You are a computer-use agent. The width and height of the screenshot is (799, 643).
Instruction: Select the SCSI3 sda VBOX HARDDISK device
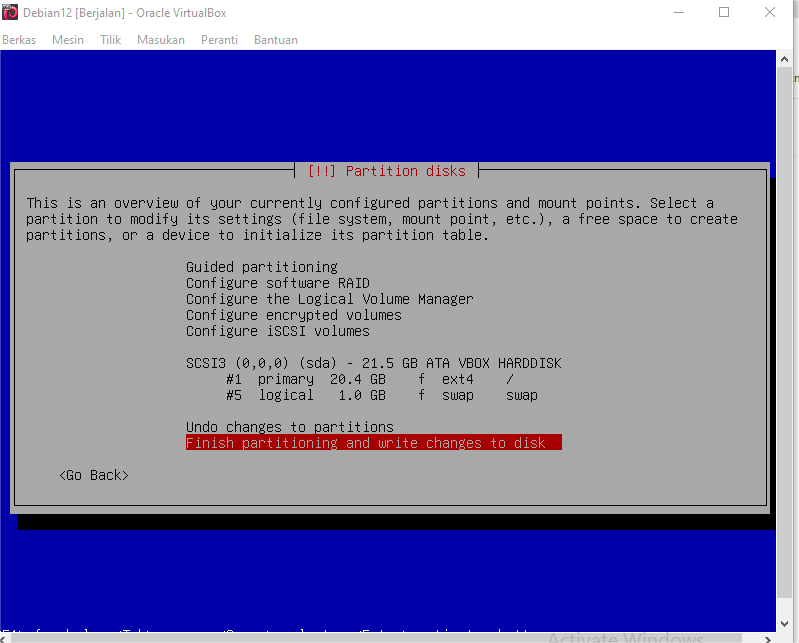pyautogui.click(x=373, y=363)
